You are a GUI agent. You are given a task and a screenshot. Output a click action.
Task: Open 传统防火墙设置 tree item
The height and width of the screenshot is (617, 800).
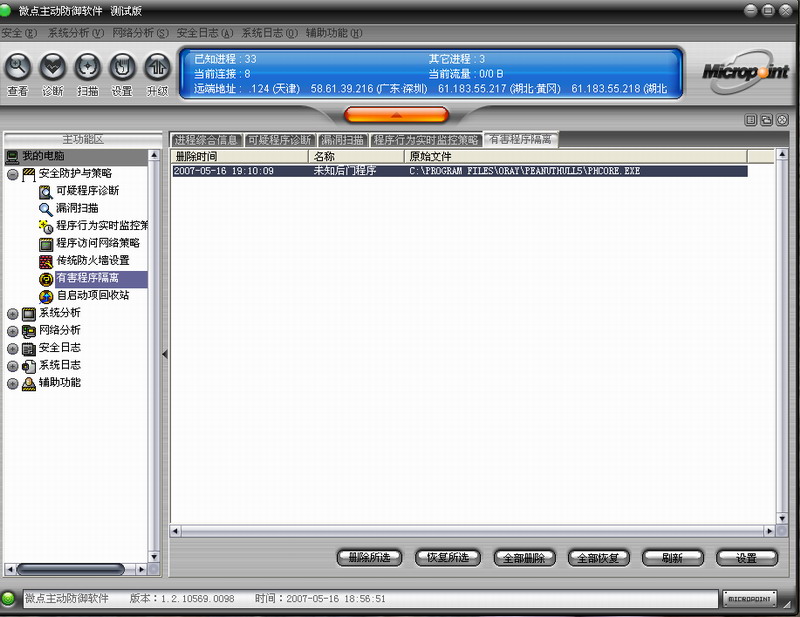[92, 260]
